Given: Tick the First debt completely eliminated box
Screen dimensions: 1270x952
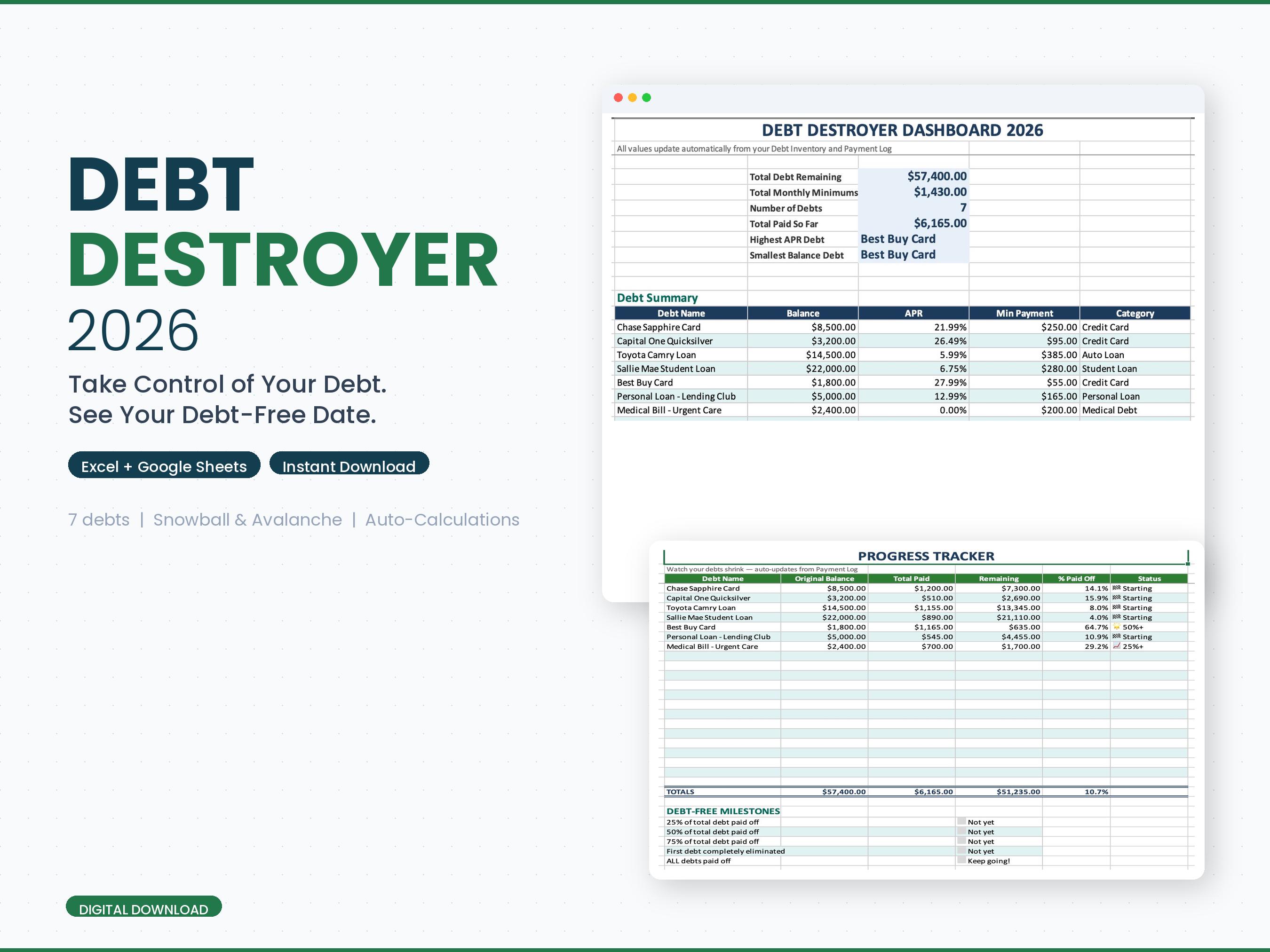Looking at the screenshot, I should 962,851.
